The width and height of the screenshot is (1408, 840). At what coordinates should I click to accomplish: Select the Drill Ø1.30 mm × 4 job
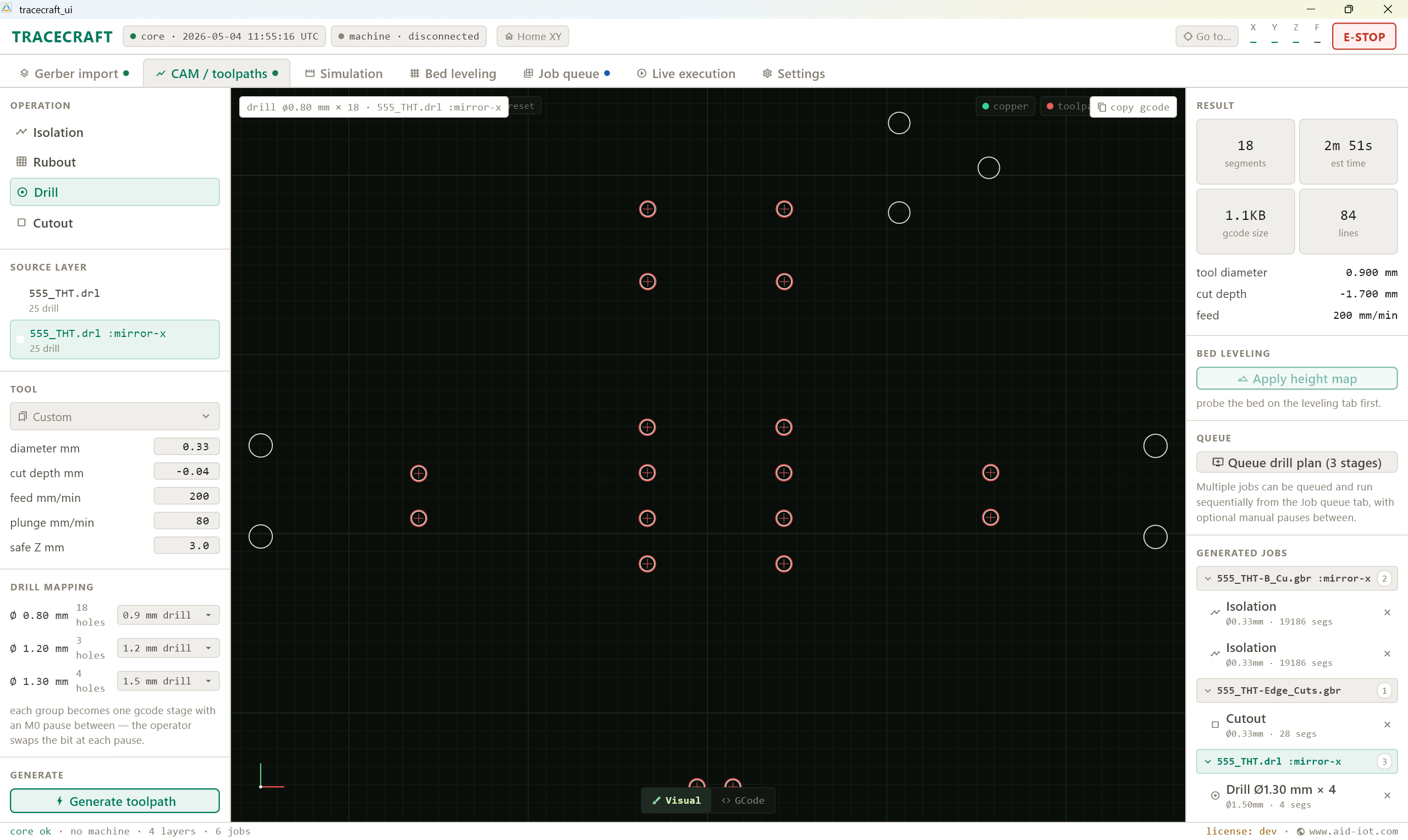click(1296, 795)
